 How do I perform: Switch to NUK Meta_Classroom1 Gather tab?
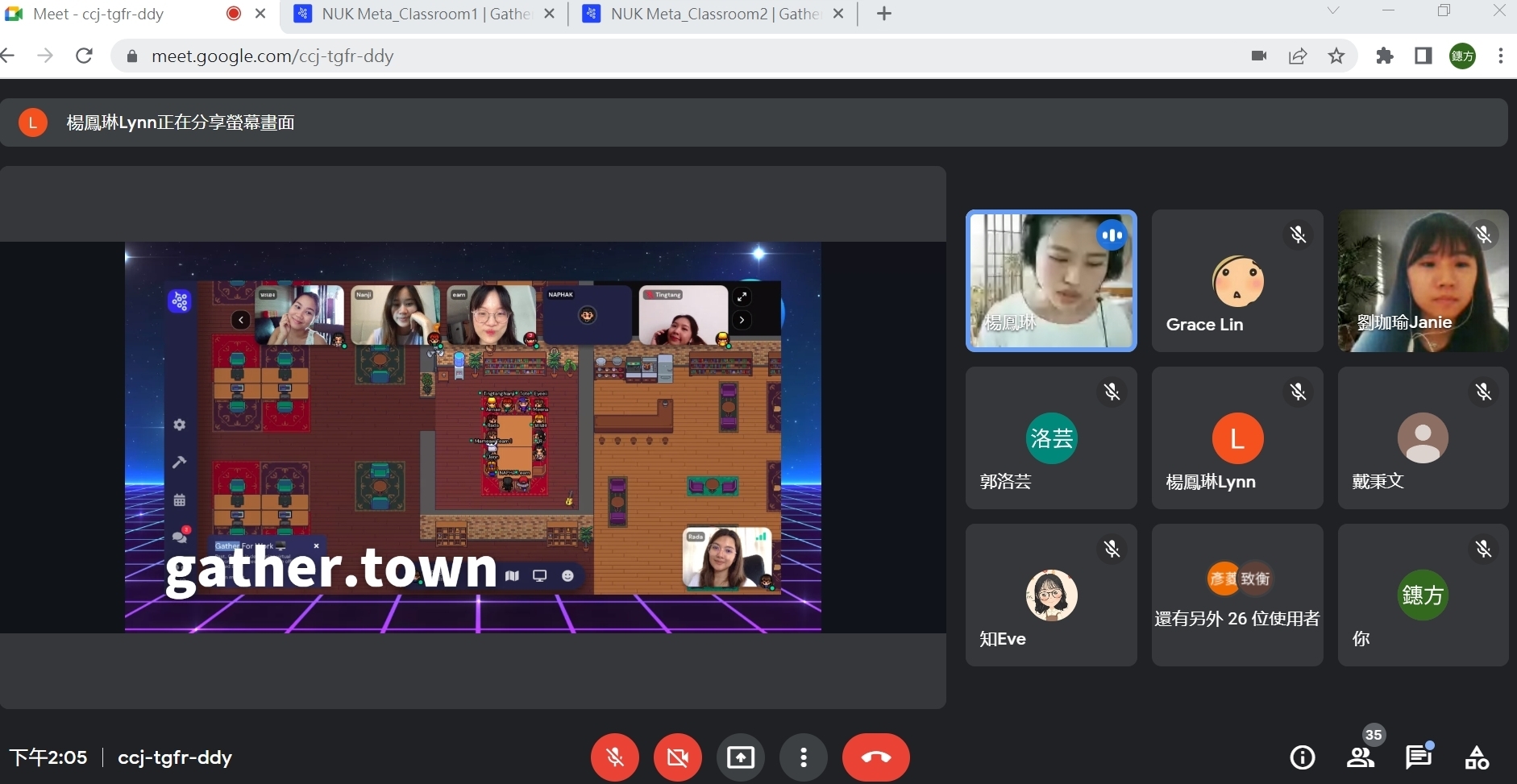424,14
